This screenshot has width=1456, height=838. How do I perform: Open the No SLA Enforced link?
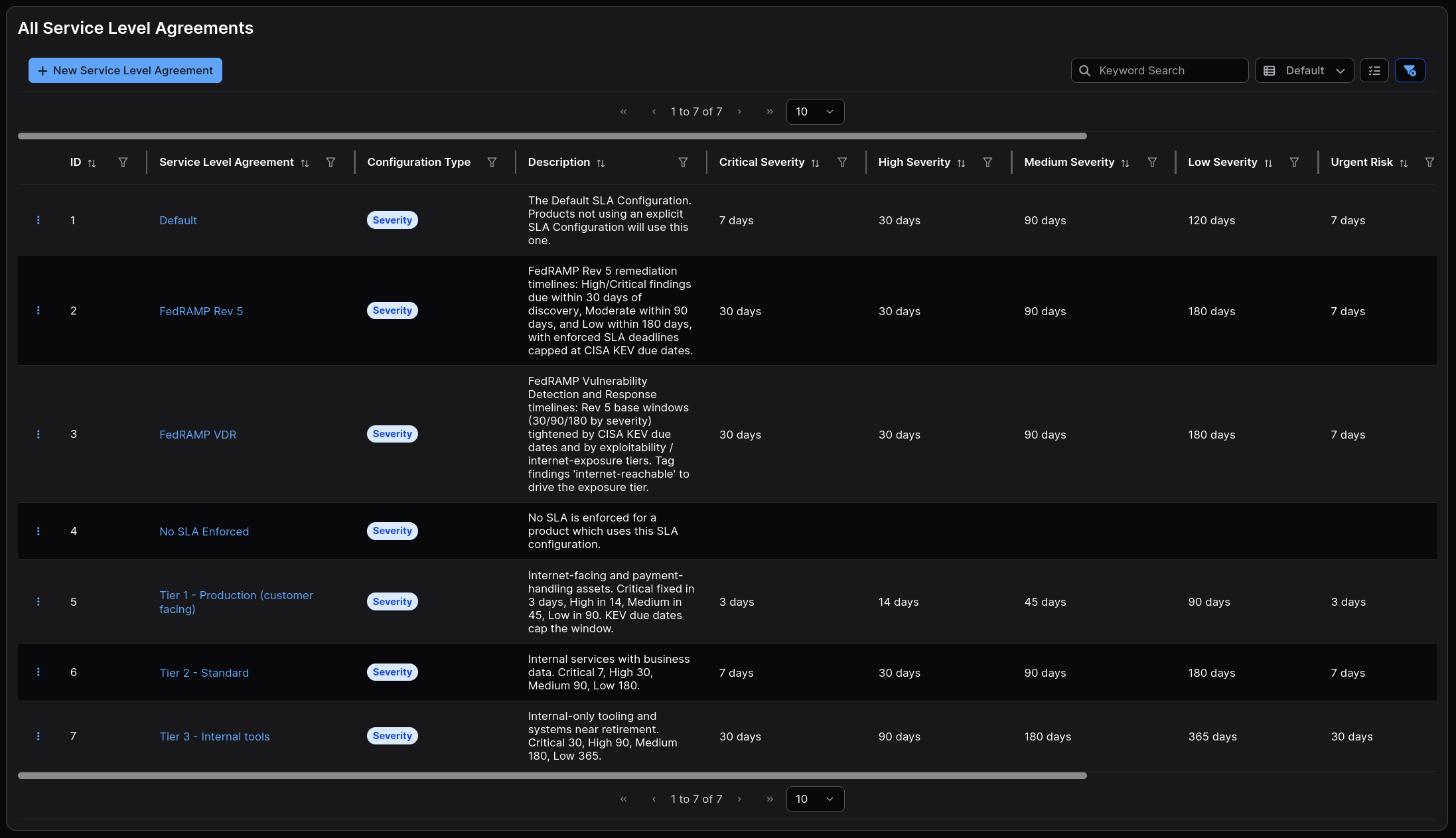pos(204,531)
